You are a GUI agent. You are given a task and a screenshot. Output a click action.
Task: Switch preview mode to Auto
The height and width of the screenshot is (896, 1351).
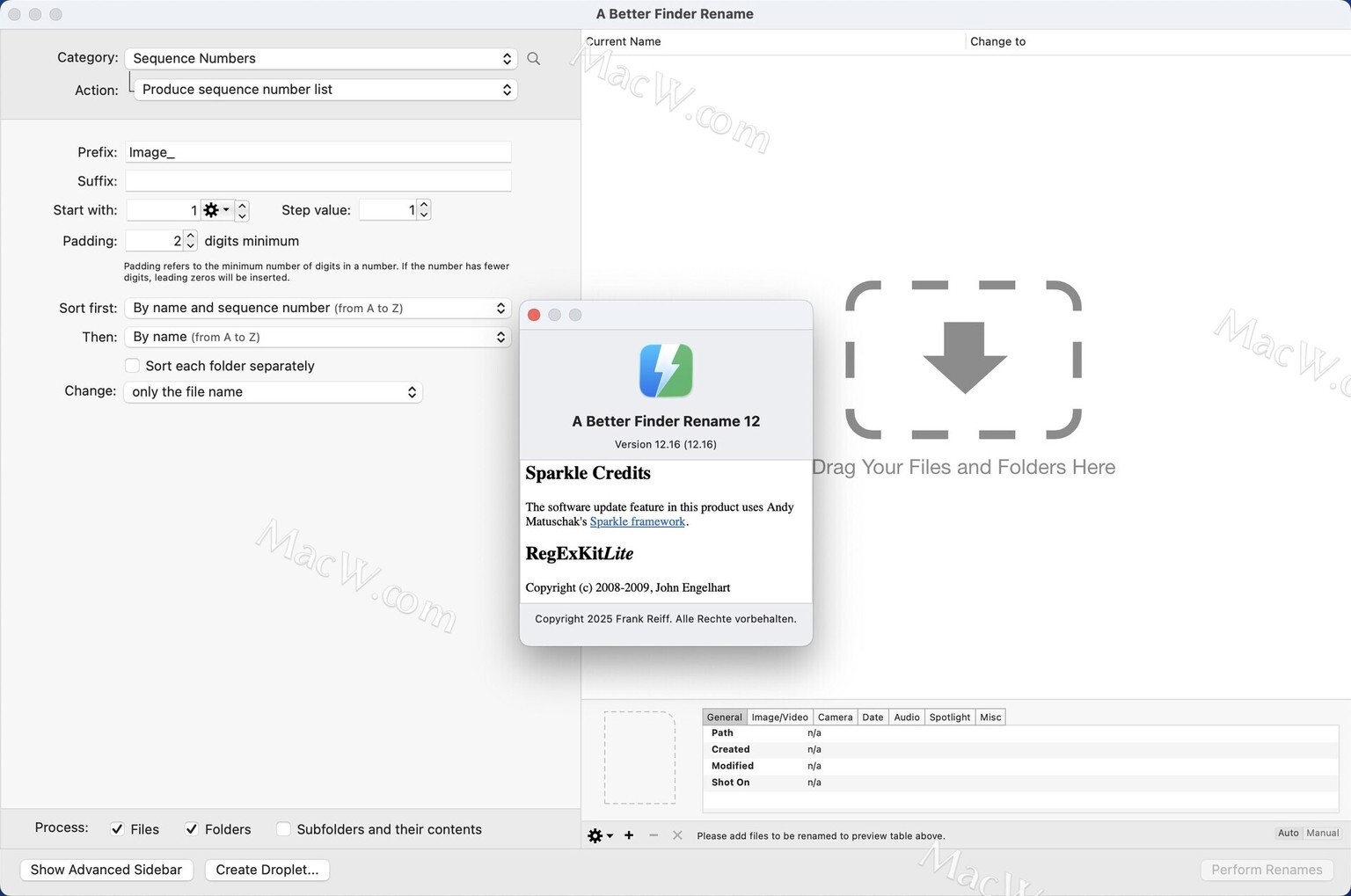click(1289, 833)
